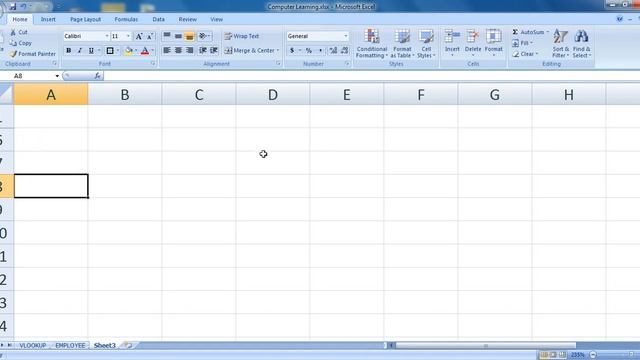
Task: Open text Orientation options
Action: [204, 36]
